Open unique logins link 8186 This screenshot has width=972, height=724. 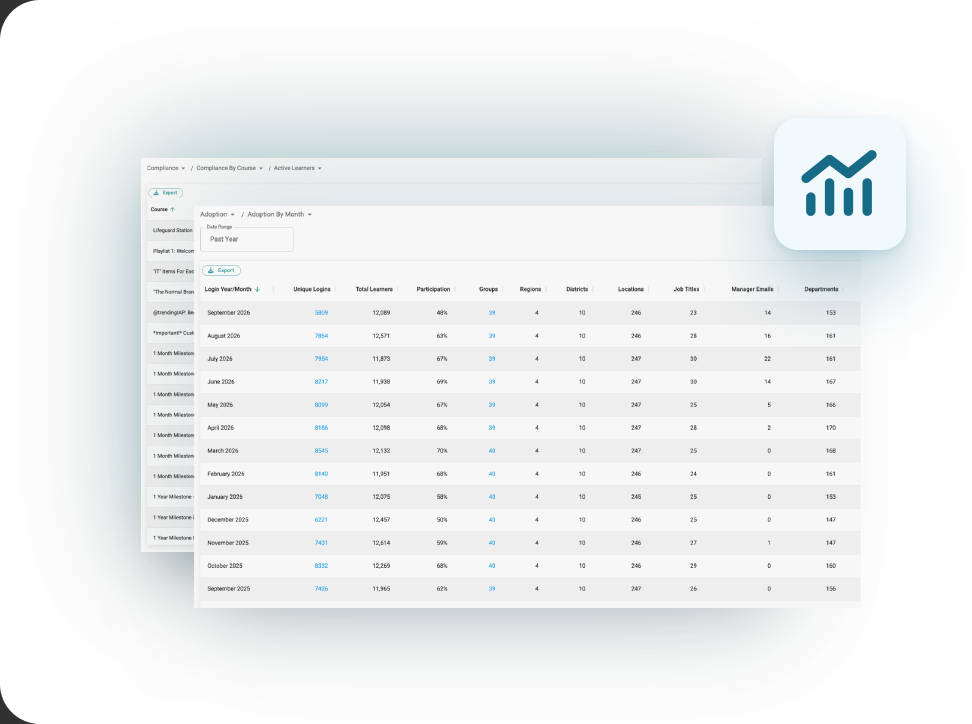pos(321,428)
